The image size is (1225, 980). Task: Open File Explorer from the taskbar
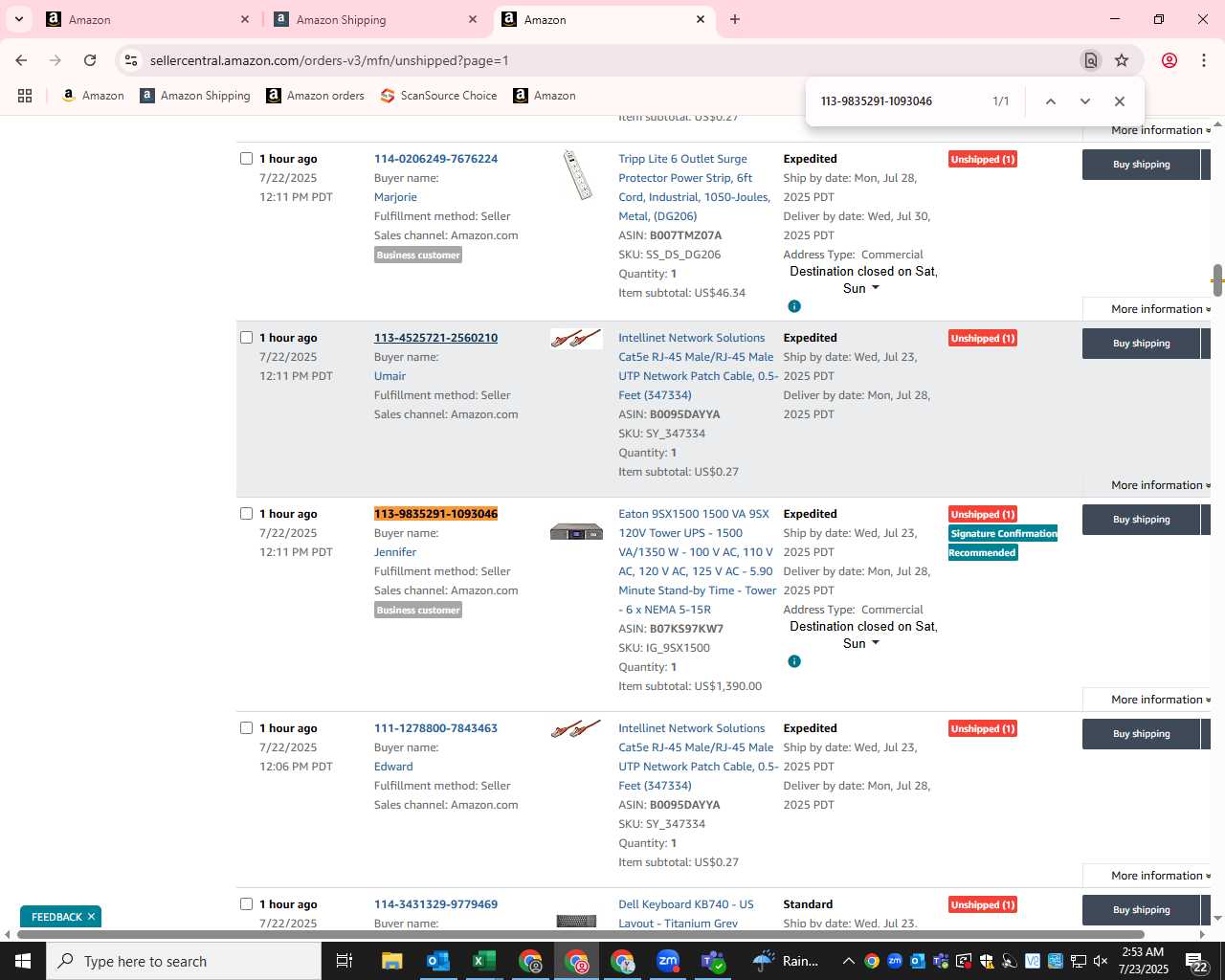[x=391, y=961]
